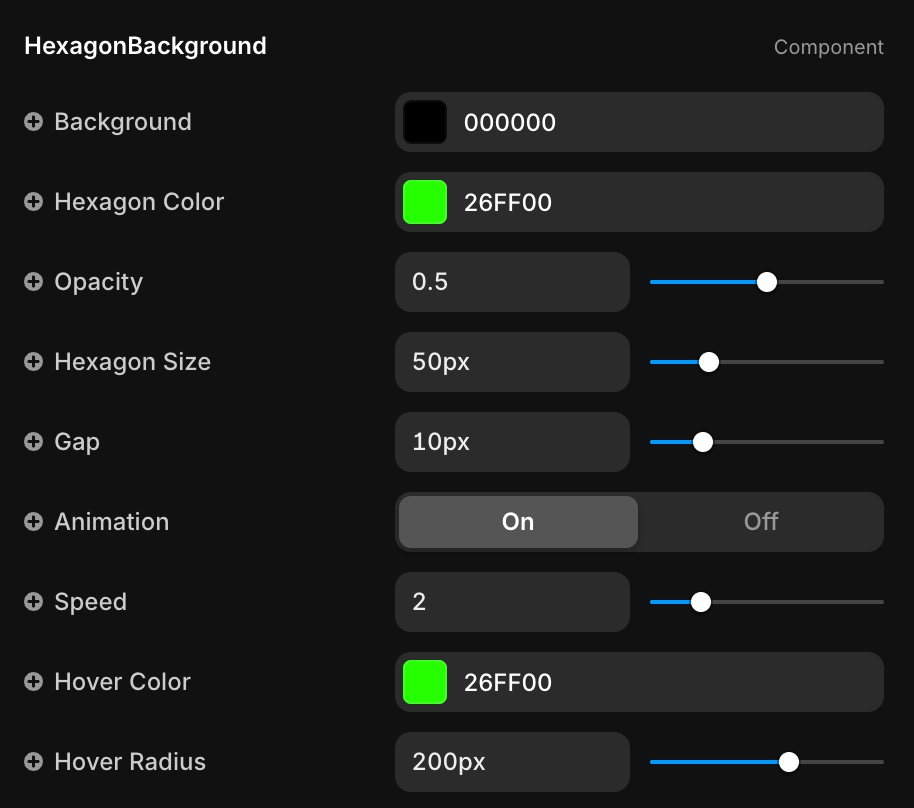This screenshot has width=914, height=808.
Task: Click the plus icon next to Hexagon Size
Action: click(x=34, y=362)
